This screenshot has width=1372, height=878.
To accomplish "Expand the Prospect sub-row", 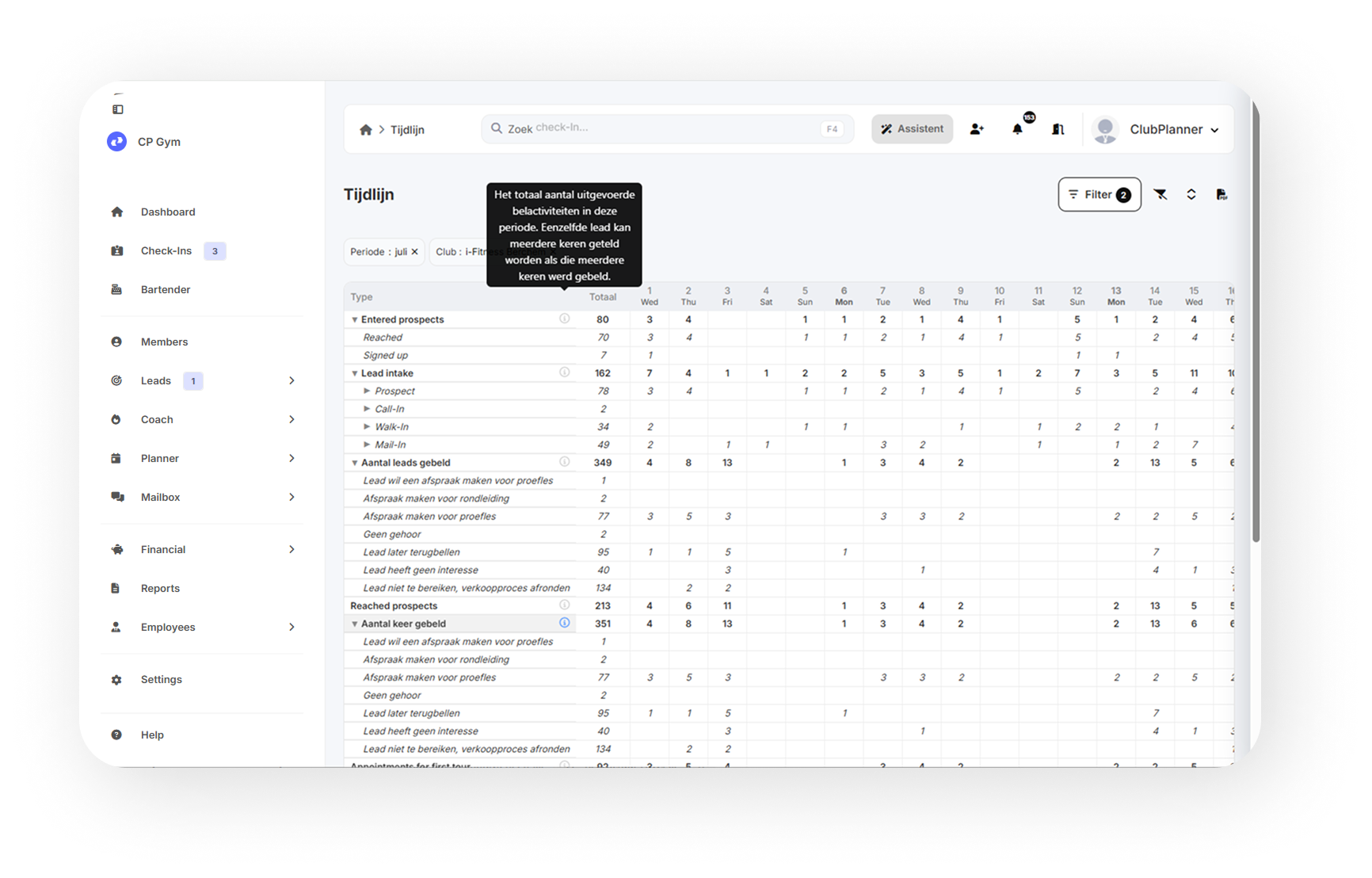I will [367, 391].
